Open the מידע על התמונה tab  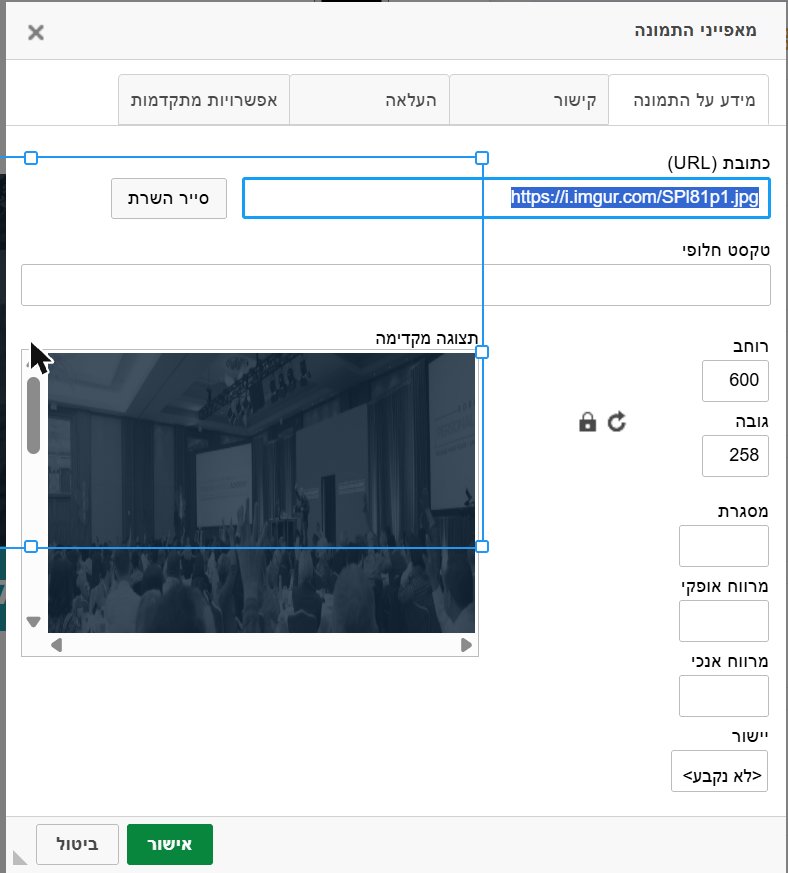tap(688, 100)
